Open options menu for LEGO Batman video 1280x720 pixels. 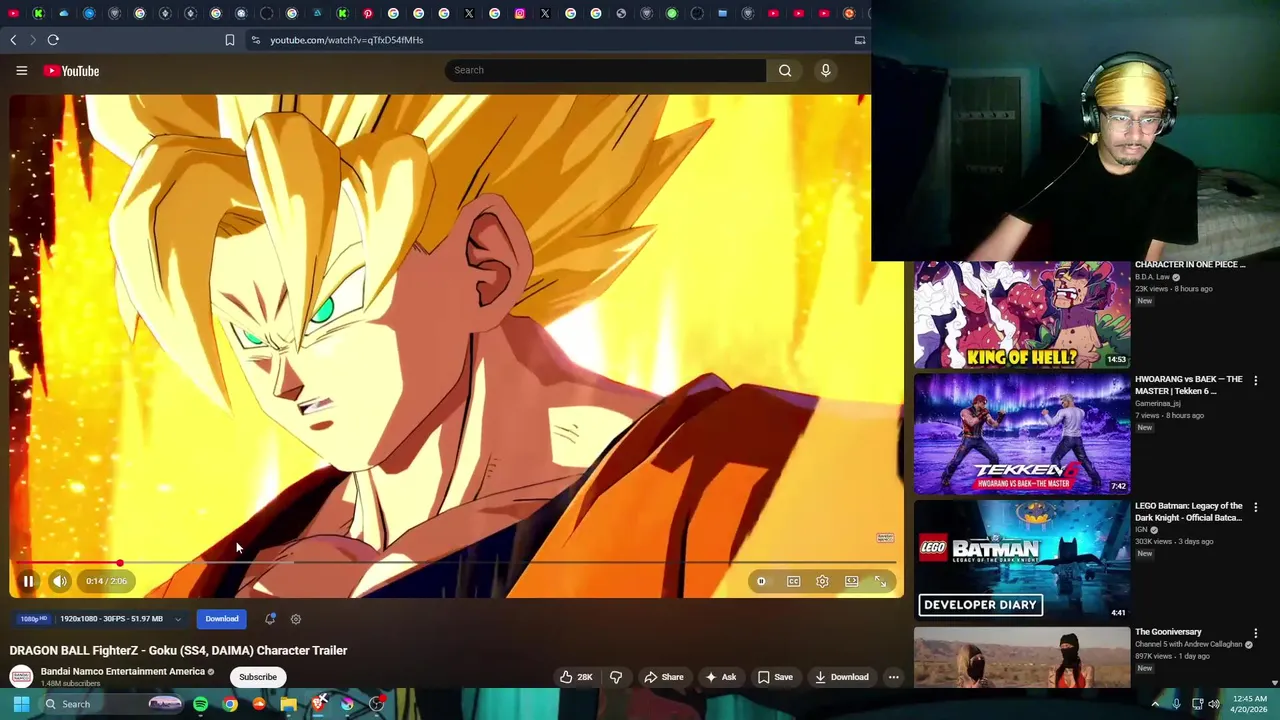1256,507
